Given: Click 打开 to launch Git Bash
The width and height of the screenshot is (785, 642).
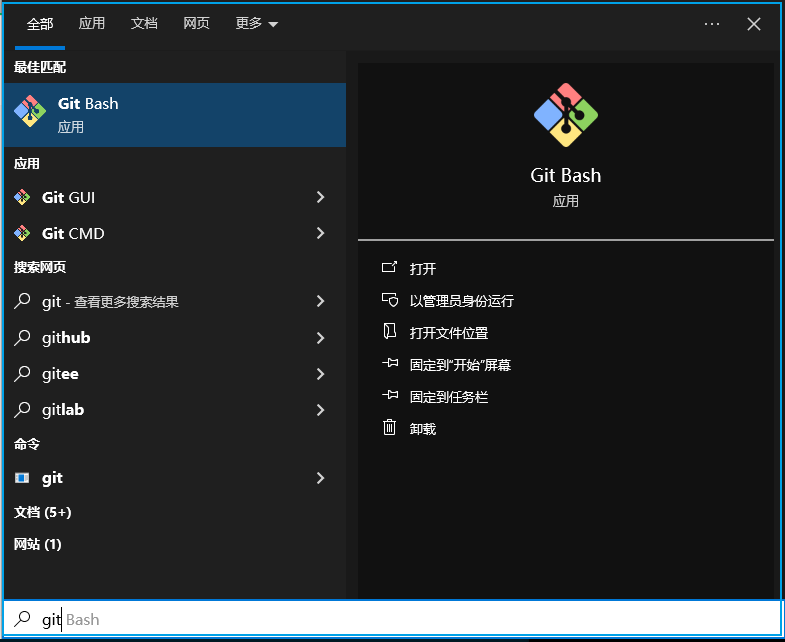Looking at the screenshot, I should 423,269.
